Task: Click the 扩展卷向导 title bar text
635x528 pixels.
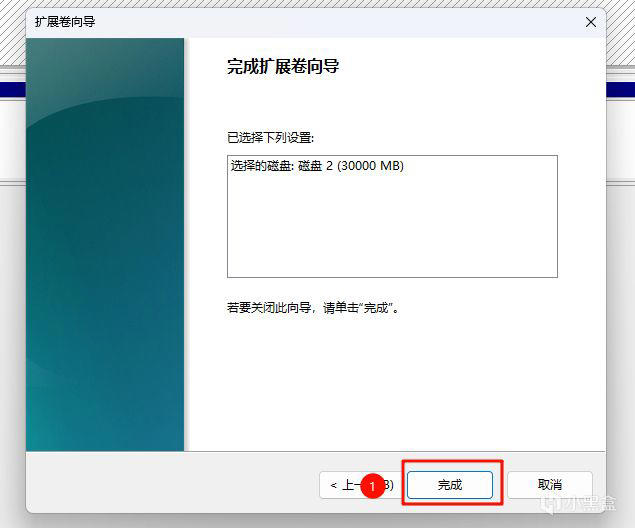Action: pyautogui.click(x=65, y=21)
